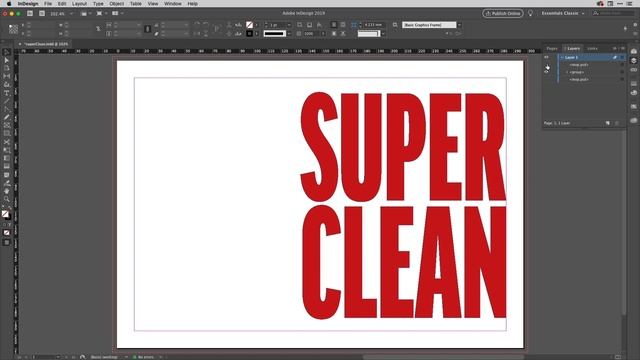Switch to the Links panel tab
The width and height of the screenshot is (640, 360).
592,48
